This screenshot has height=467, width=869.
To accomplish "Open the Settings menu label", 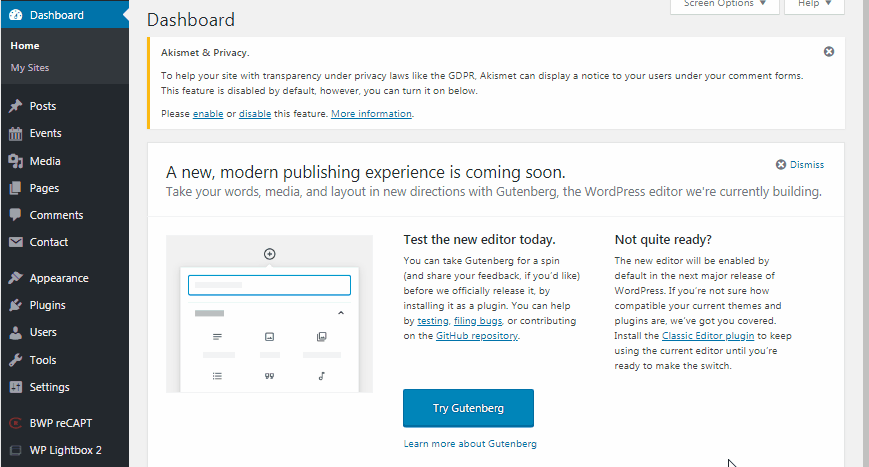I will pos(49,387).
